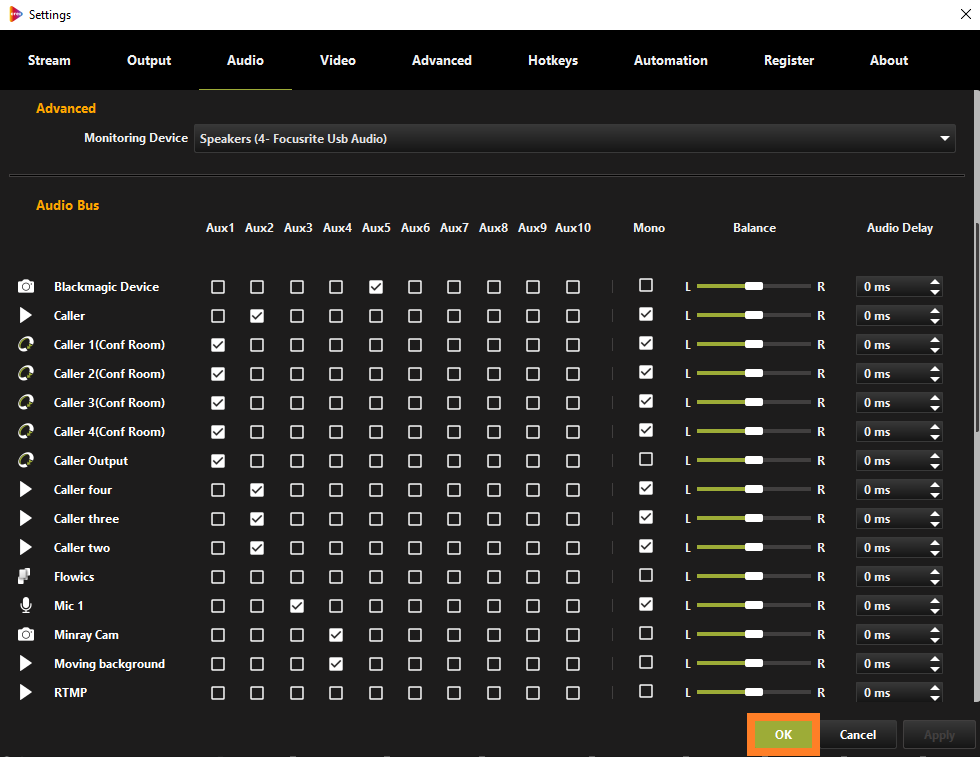Decrease audio delay for Flowics

click(x=934, y=581)
